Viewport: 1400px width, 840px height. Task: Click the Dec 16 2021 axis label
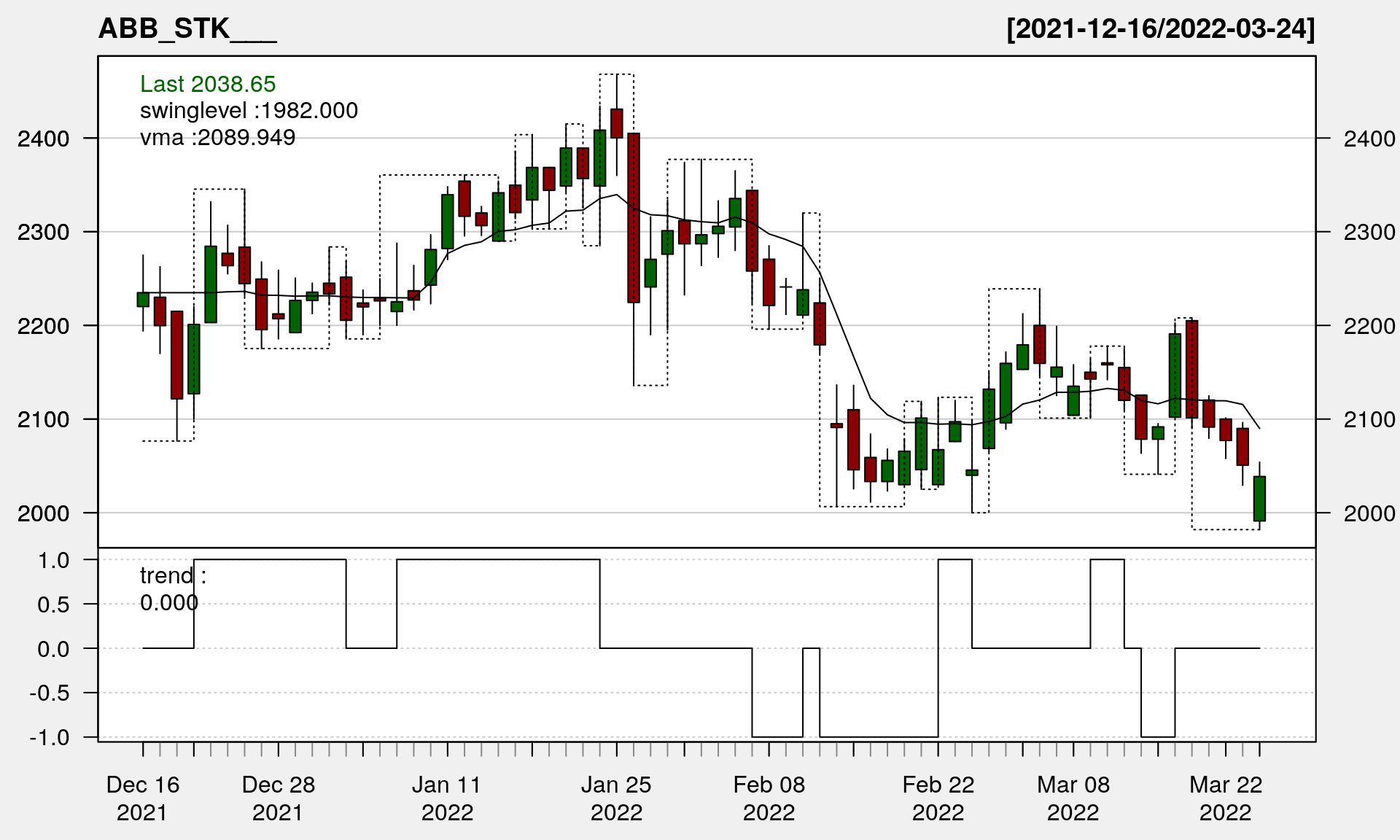(142, 798)
